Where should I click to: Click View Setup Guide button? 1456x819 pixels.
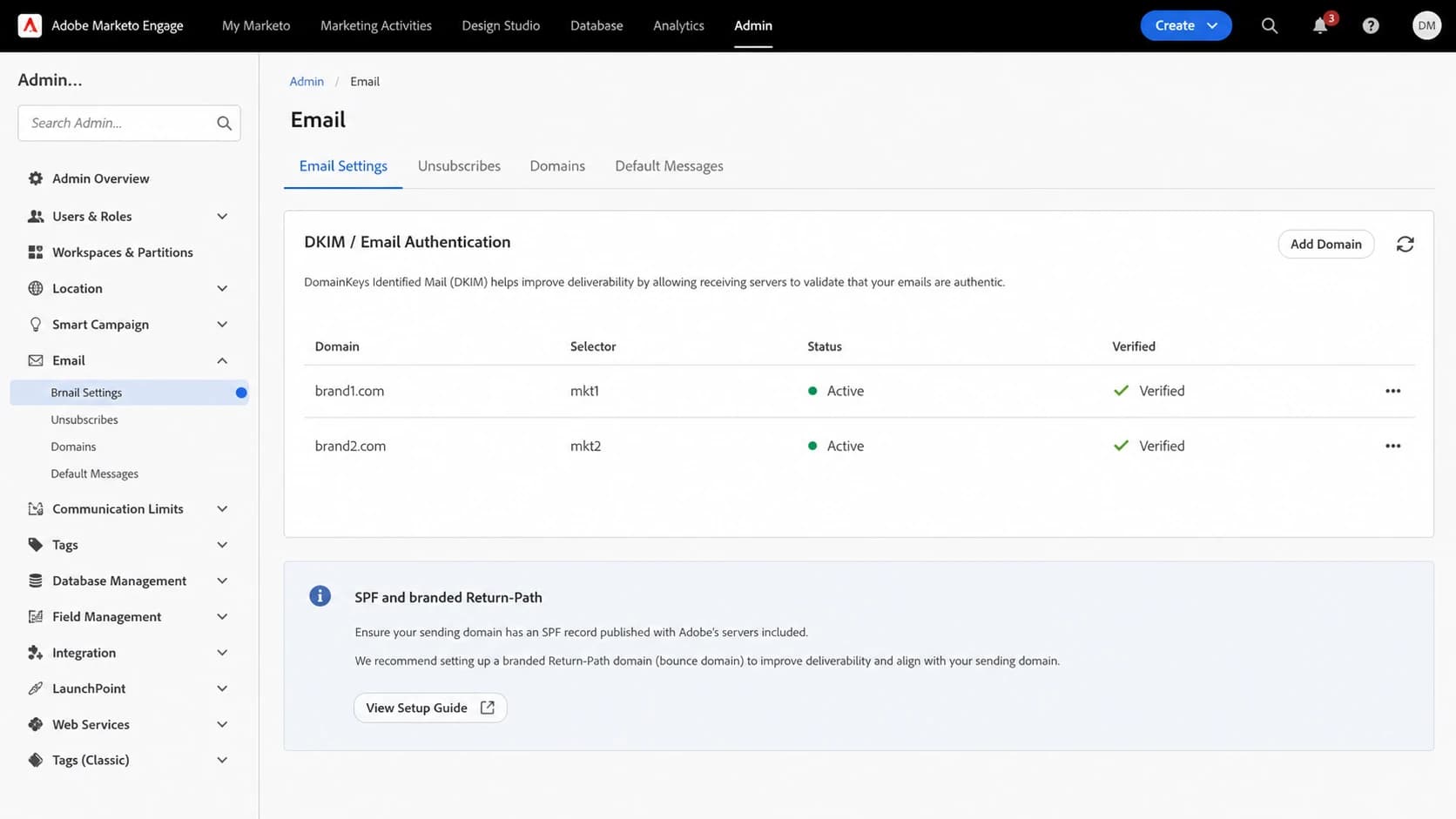coord(430,708)
